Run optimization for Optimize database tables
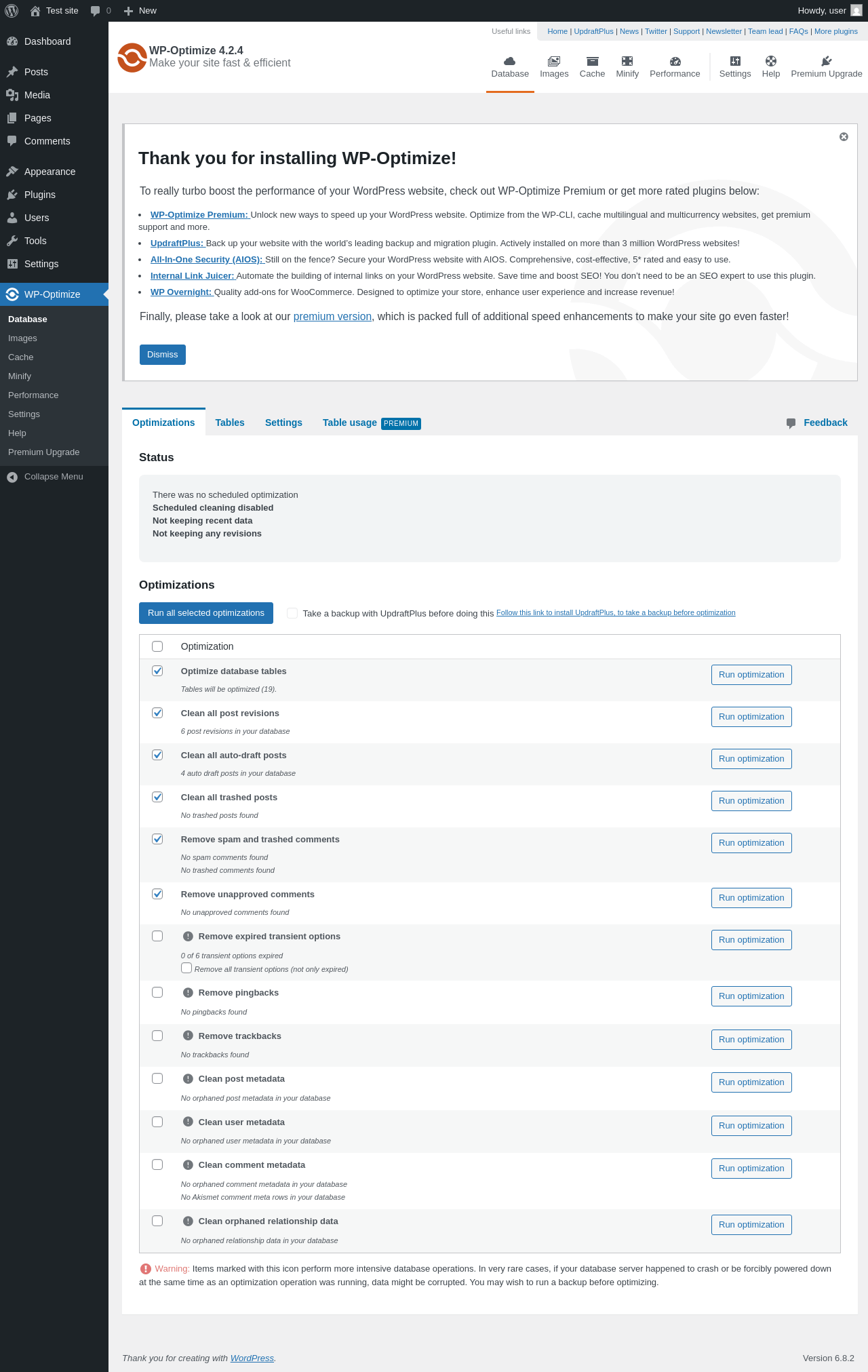The height and width of the screenshot is (1372, 868). click(751, 675)
